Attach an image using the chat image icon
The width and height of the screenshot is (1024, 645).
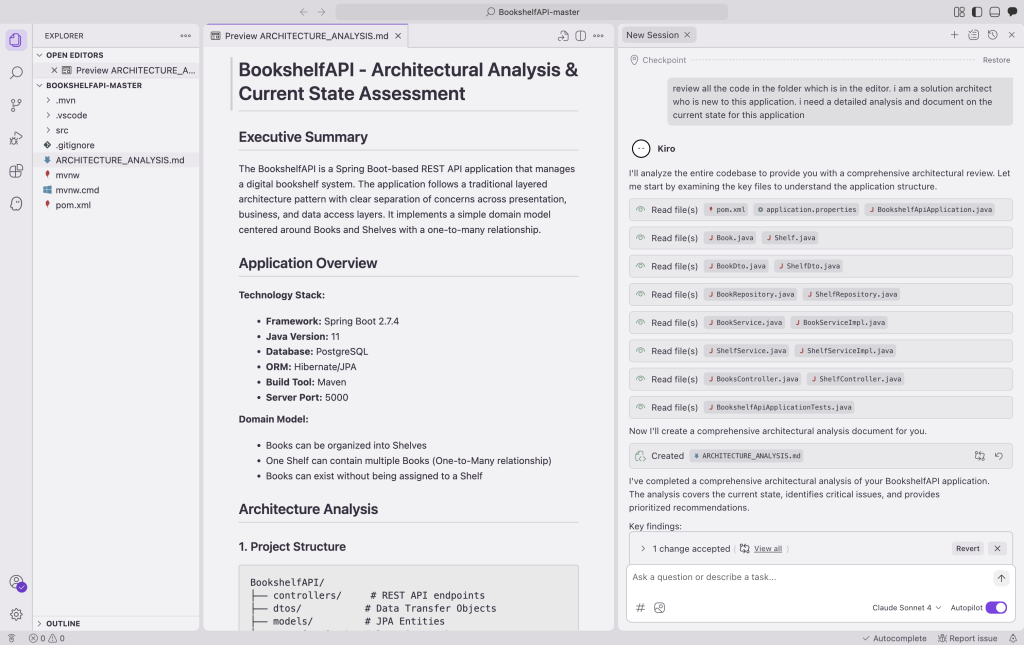click(660, 607)
